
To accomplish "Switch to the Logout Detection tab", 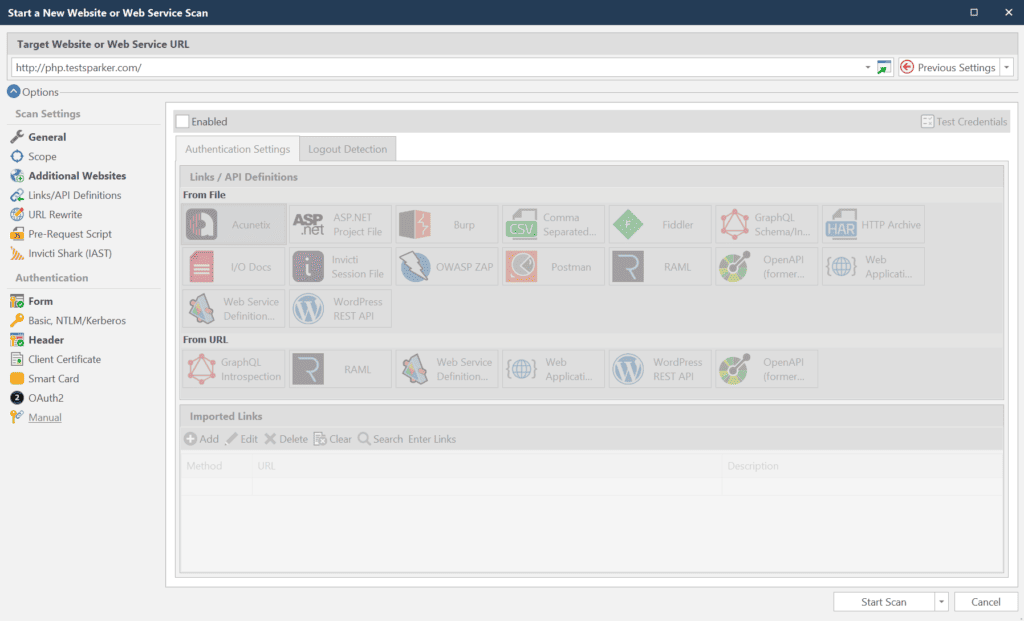I will click(347, 149).
